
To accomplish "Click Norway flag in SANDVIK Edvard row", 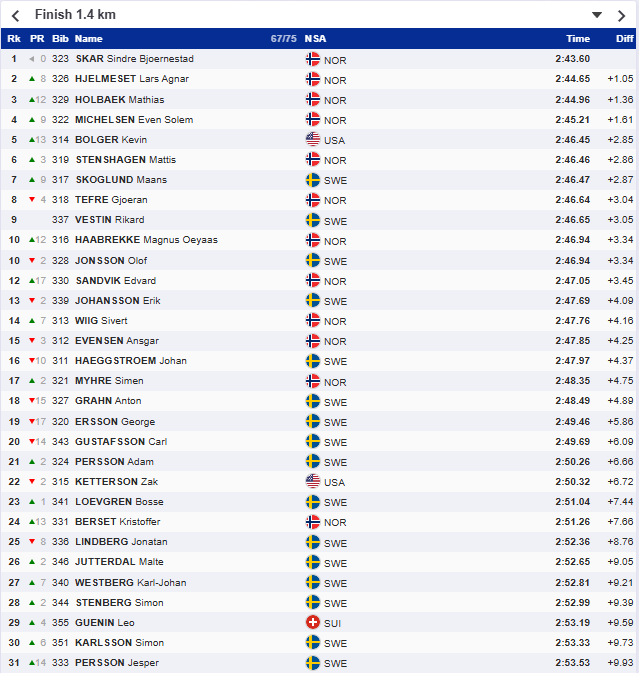I will coord(313,280).
